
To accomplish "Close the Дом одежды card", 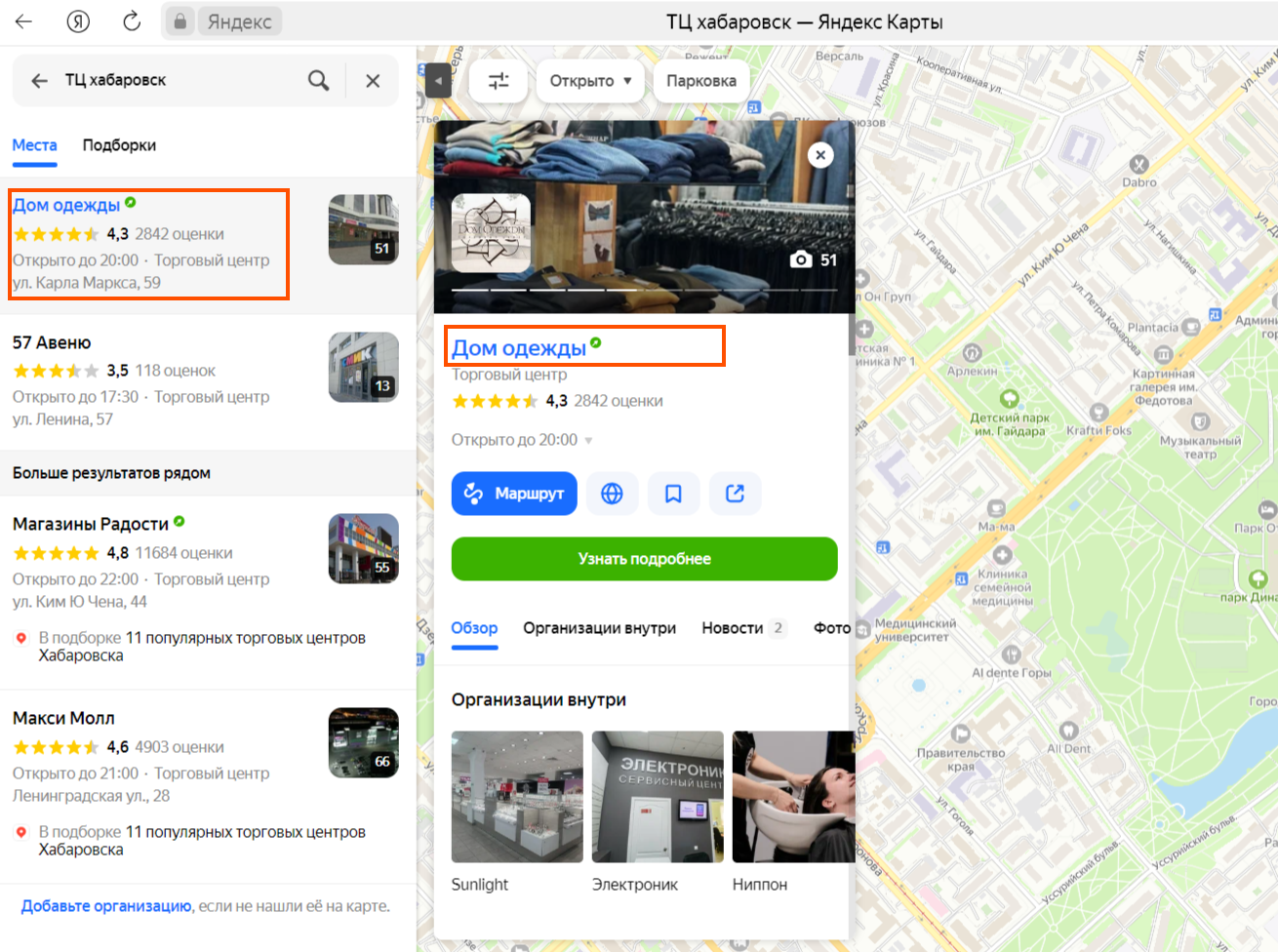I will pos(821,155).
